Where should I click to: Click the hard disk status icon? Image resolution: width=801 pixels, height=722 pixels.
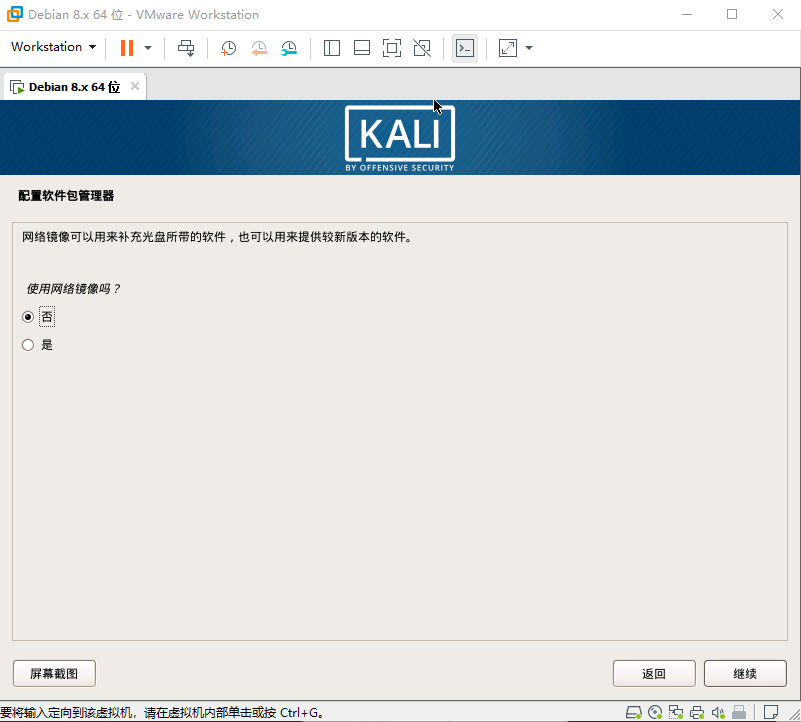(634, 712)
